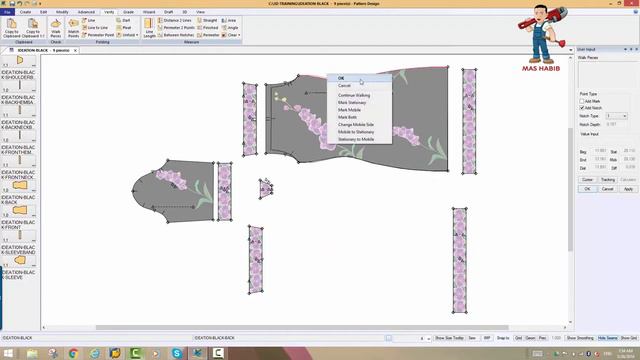Choose Change Mobile Side in context menu
Image resolution: width=640 pixels, height=360 pixels.
click(360, 124)
